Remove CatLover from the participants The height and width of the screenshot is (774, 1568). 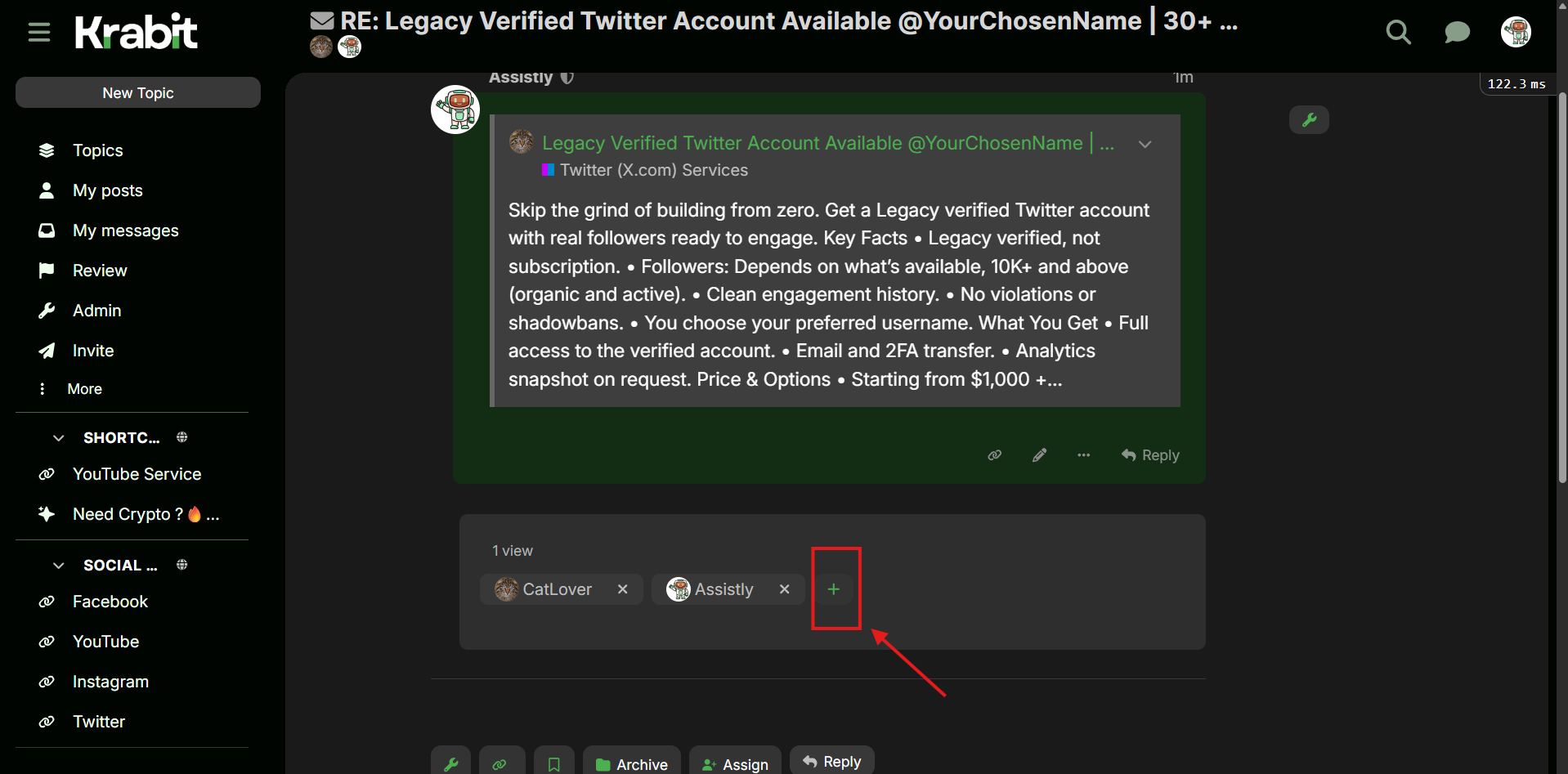click(623, 589)
